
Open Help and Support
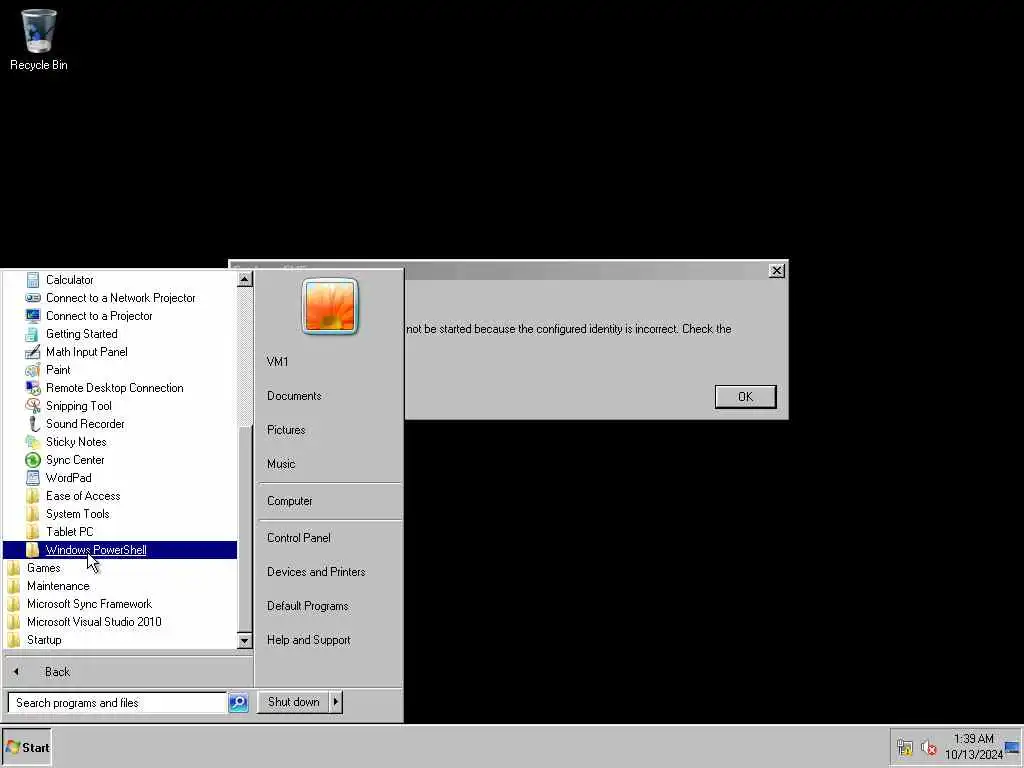click(309, 640)
